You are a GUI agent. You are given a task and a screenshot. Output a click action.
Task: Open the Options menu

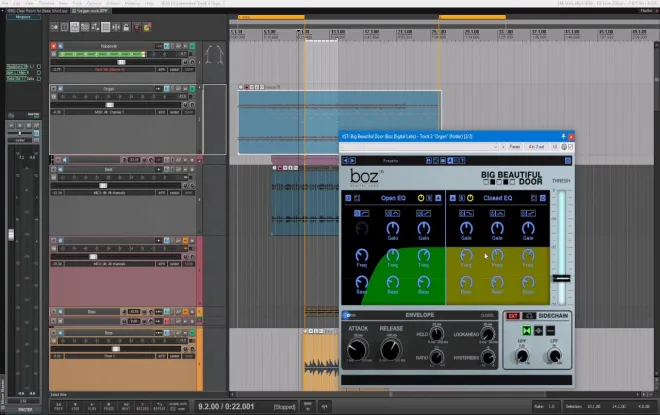(94, 3)
